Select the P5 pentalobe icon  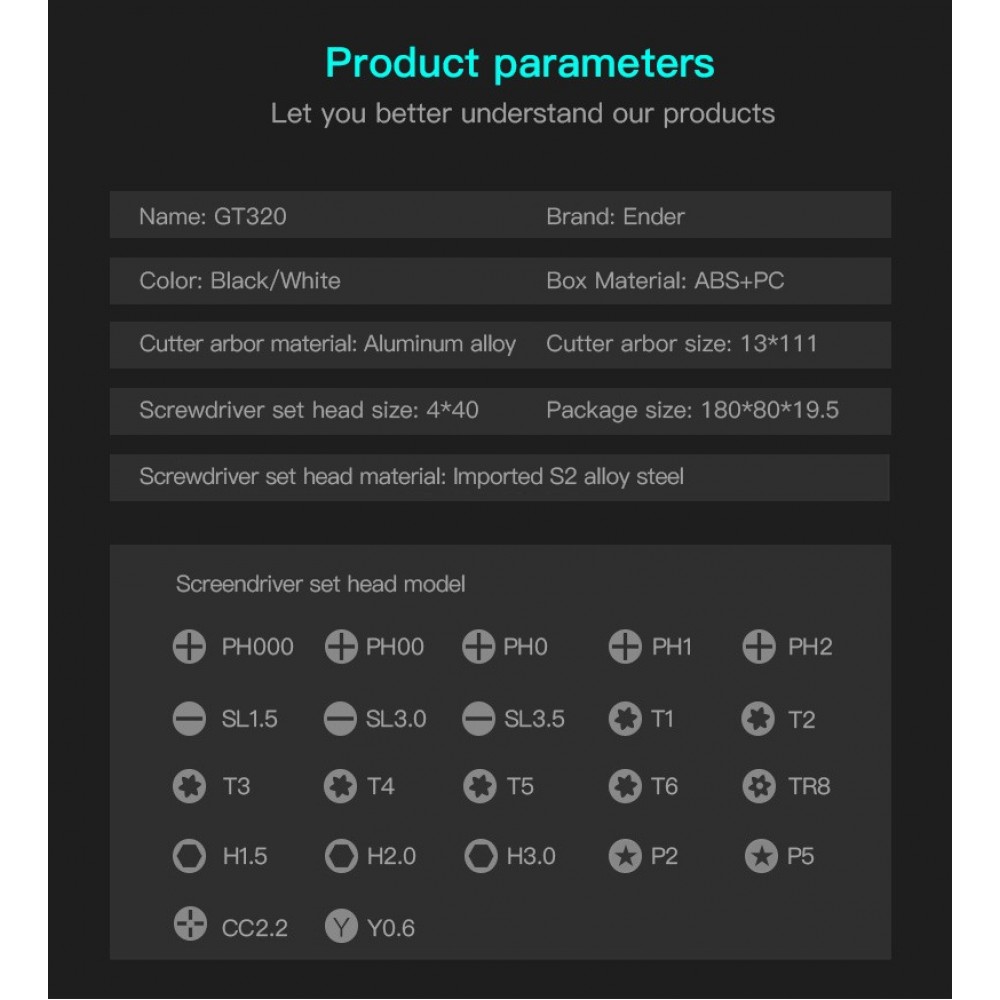tap(761, 856)
